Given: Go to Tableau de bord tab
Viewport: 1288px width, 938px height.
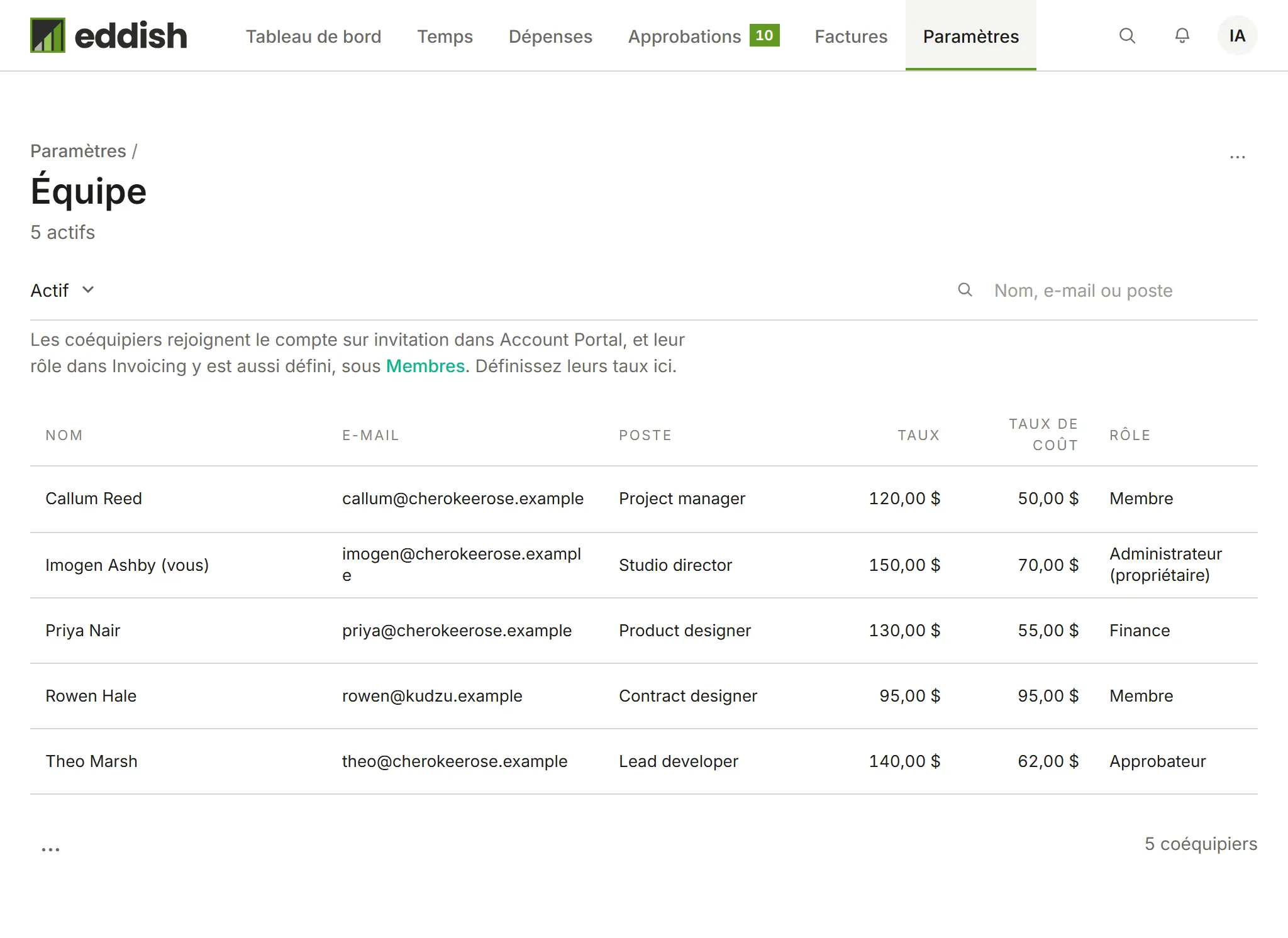Looking at the screenshot, I should (313, 36).
